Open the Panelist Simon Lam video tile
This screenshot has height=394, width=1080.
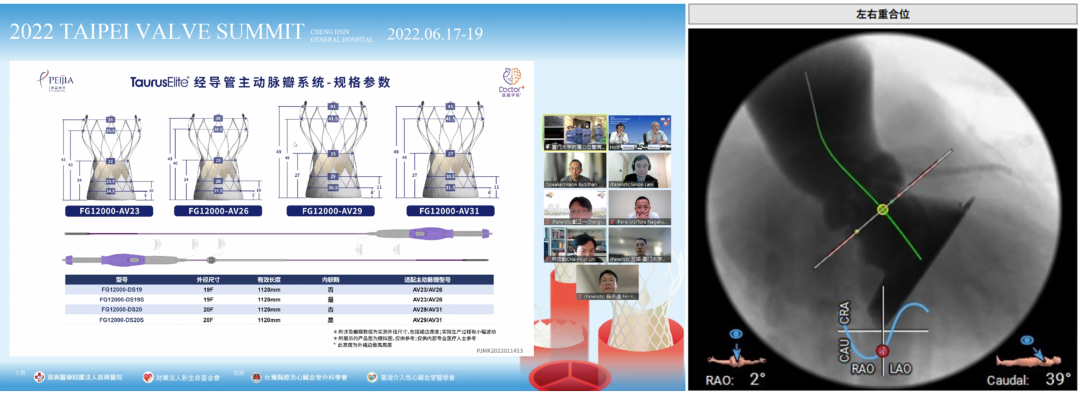point(639,170)
